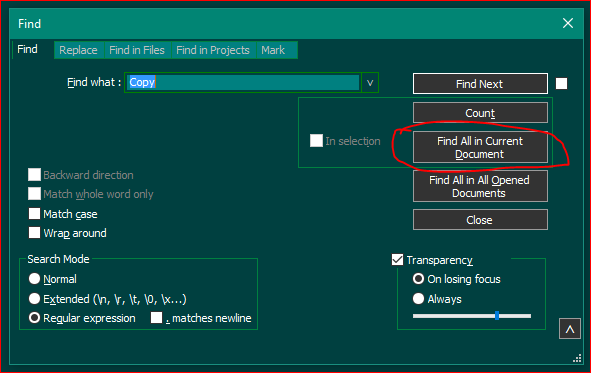Adjust the transparency slider handle
Image resolution: width=591 pixels, height=373 pixels.
[497, 316]
